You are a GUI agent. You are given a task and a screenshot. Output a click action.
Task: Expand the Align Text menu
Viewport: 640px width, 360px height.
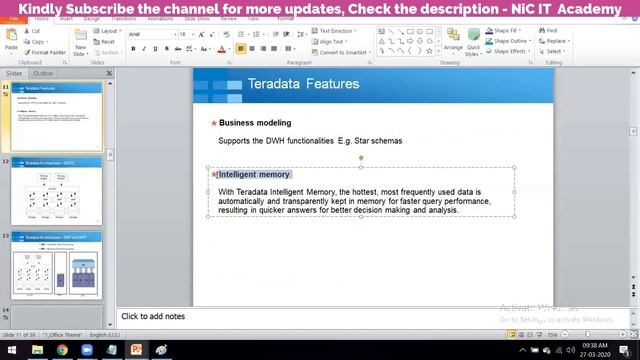329,42
